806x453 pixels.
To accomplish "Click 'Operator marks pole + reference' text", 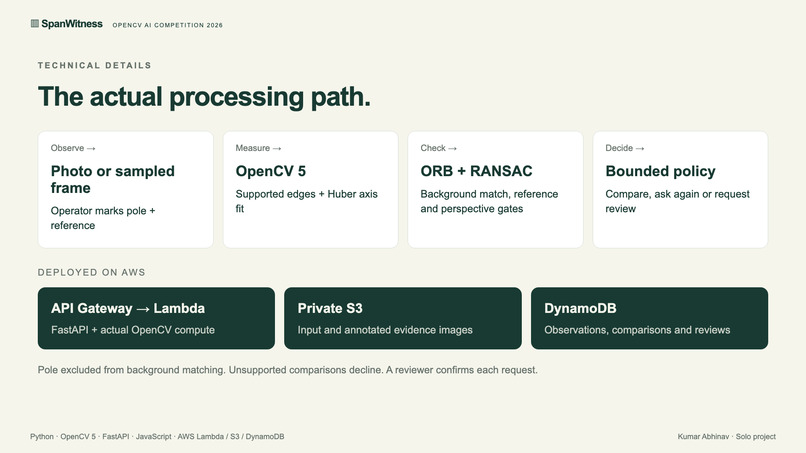I will pos(103,218).
